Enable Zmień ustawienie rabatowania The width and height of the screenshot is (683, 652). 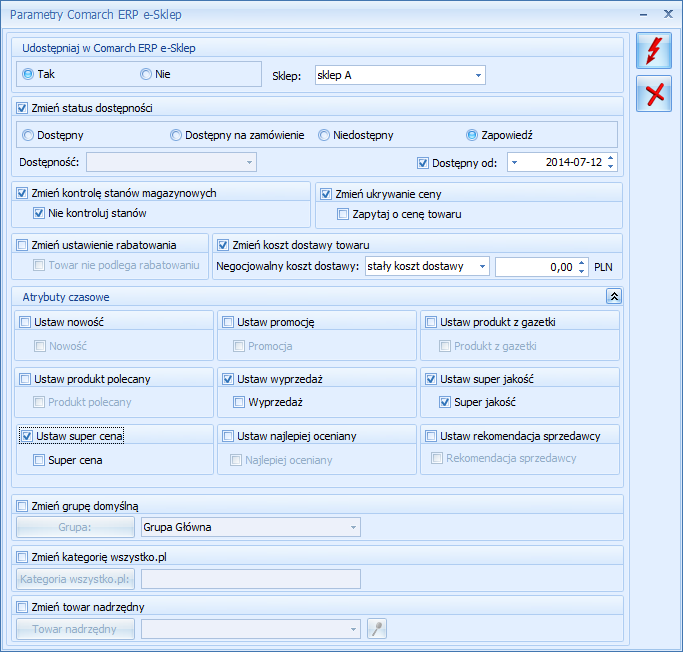tap(22, 245)
